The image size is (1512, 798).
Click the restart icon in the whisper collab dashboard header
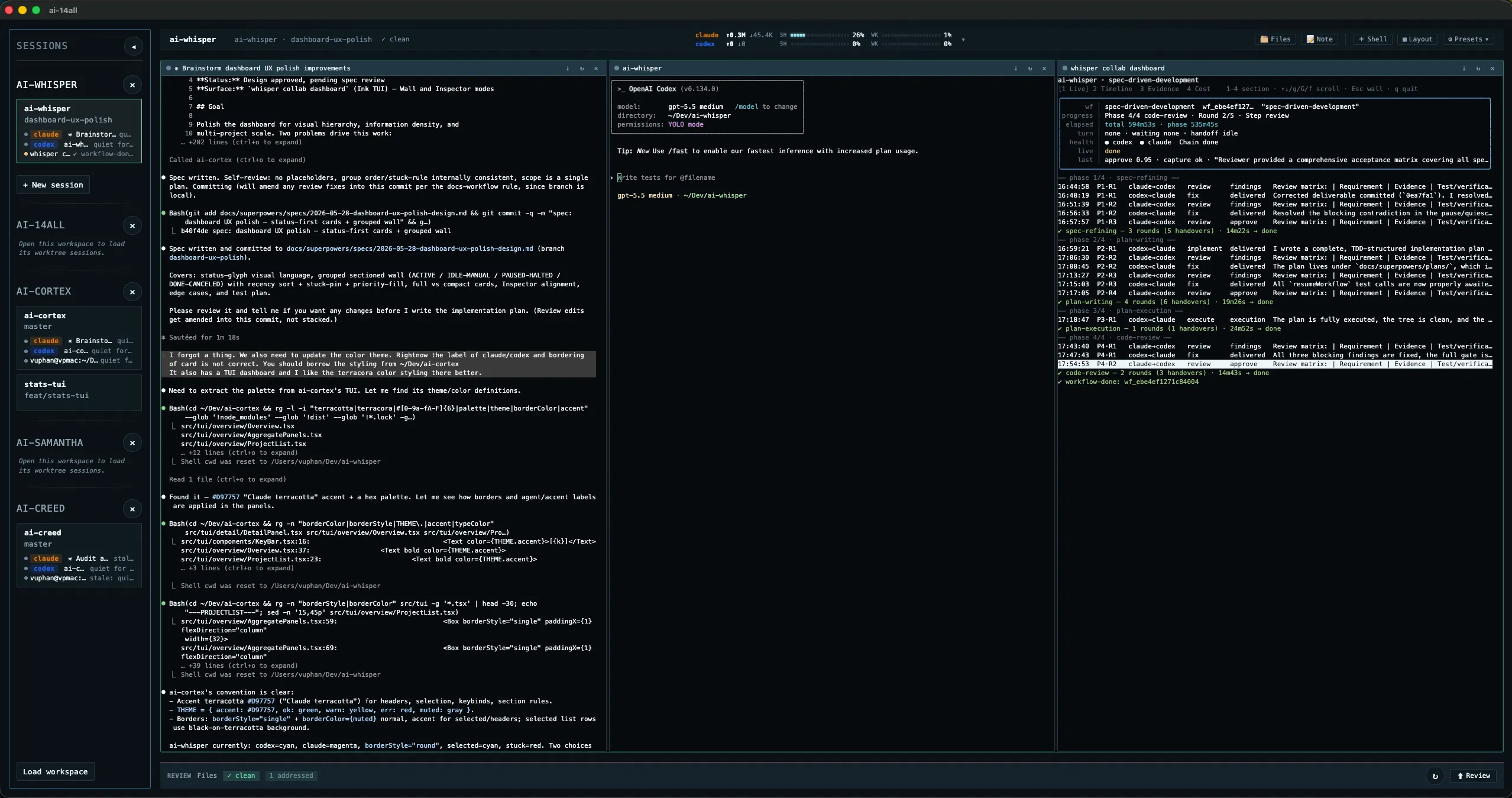pos(1478,69)
